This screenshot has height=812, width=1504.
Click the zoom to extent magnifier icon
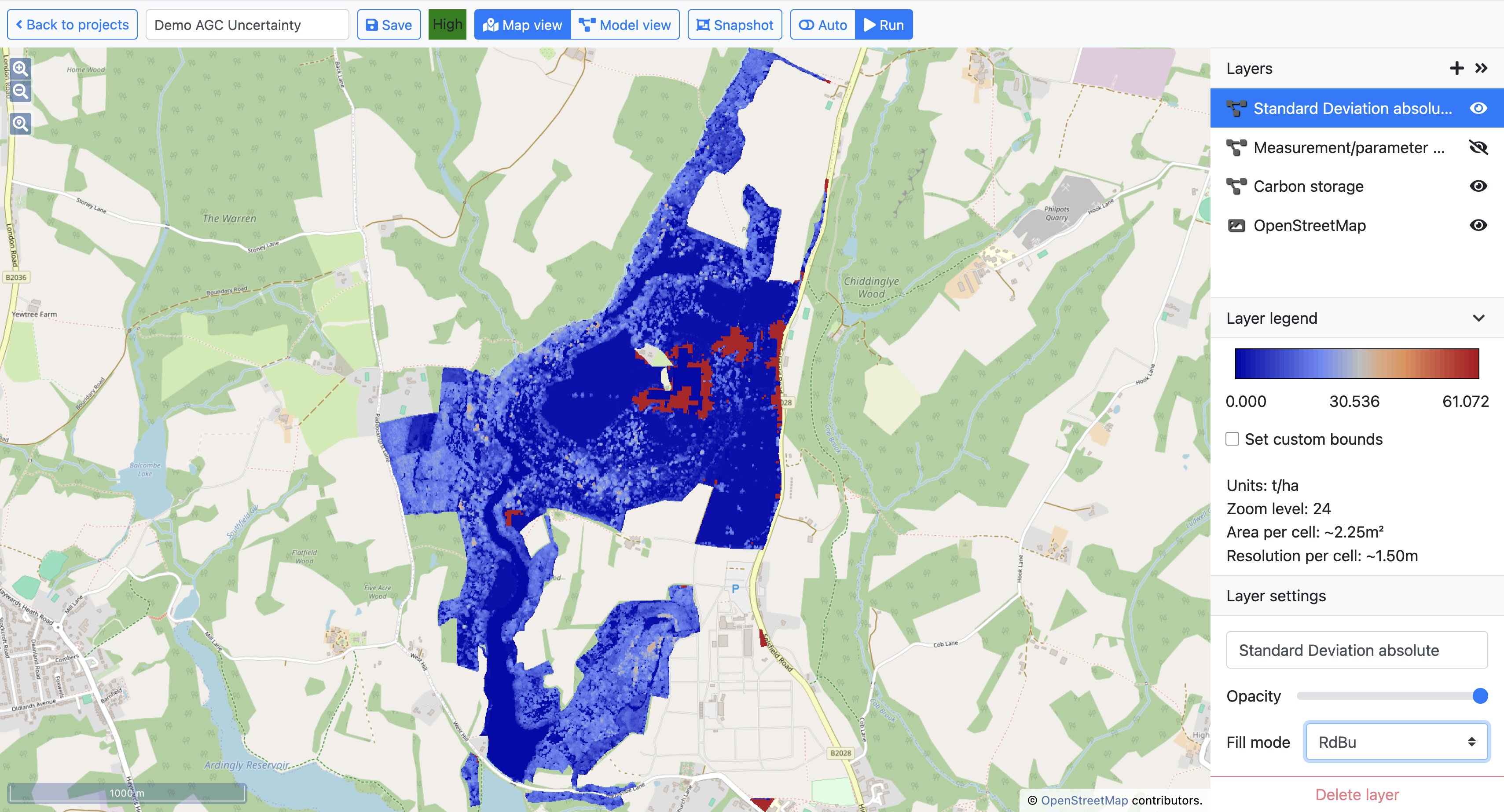click(20, 124)
